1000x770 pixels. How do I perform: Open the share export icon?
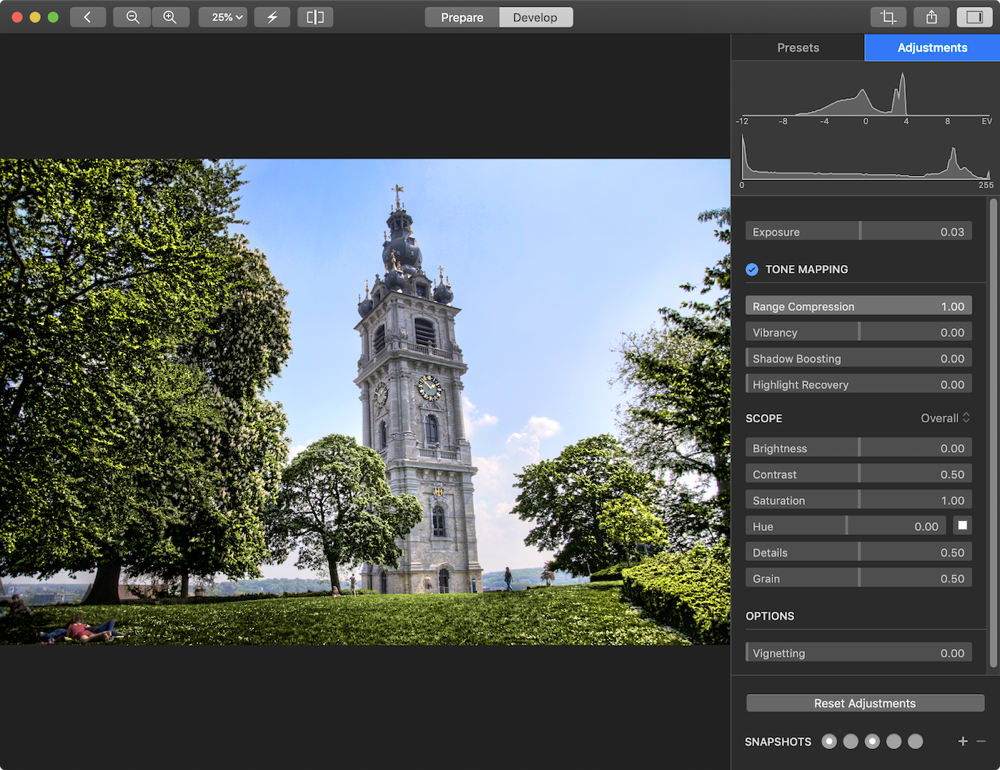(931, 17)
